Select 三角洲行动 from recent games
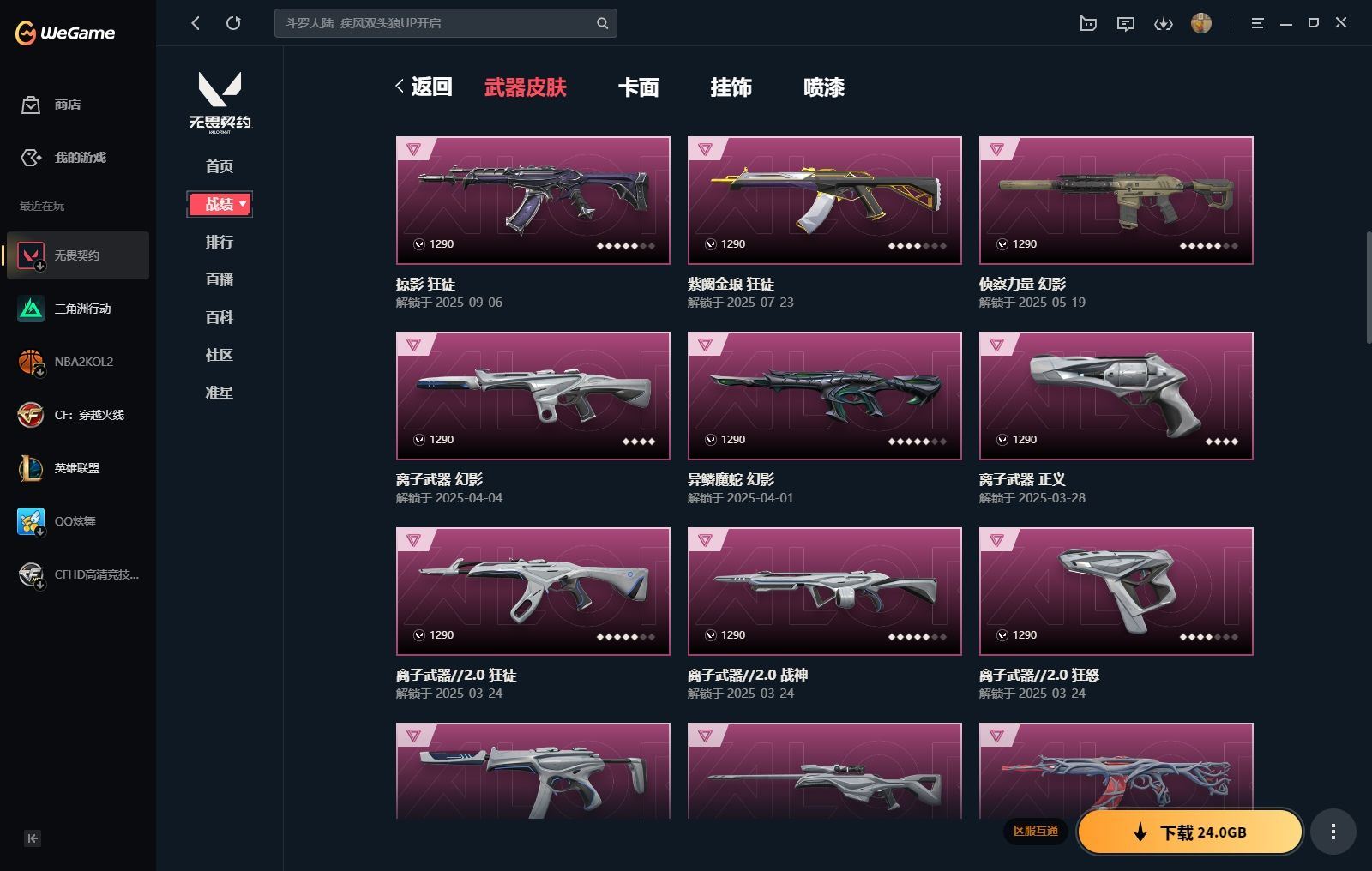This screenshot has width=1372, height=871. (78, 309)
